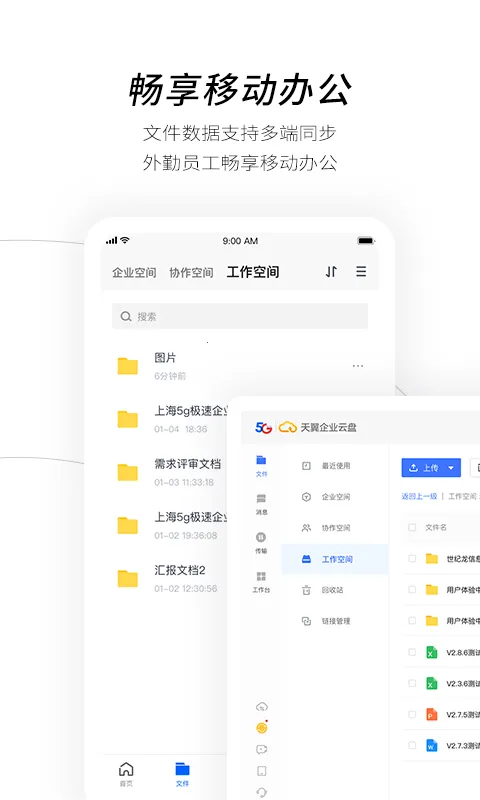Expand the 上传 button dropdown arrow

[451, 468]
